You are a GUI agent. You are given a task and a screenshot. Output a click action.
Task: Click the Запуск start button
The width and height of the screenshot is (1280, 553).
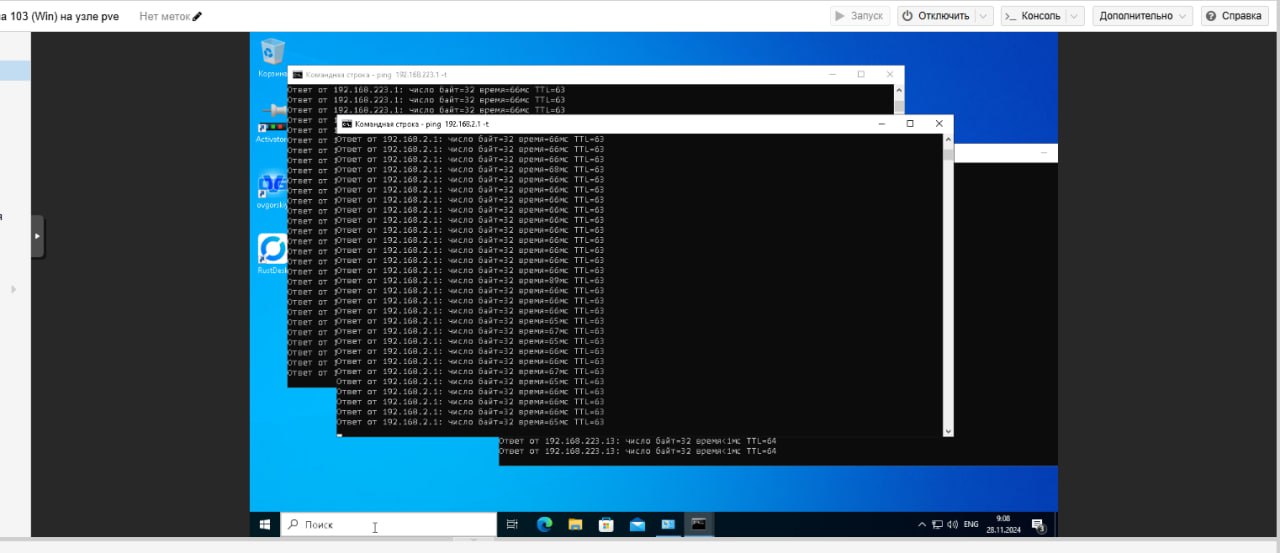859,16
